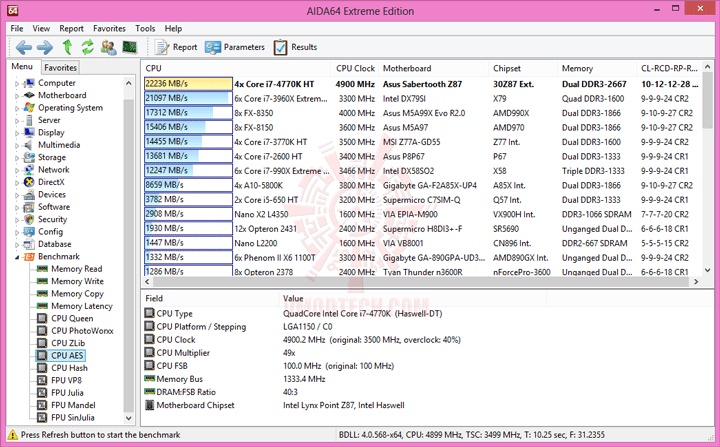Expand the Computer tree node
Screen dimensions: 720x447
tap(17, 84)
